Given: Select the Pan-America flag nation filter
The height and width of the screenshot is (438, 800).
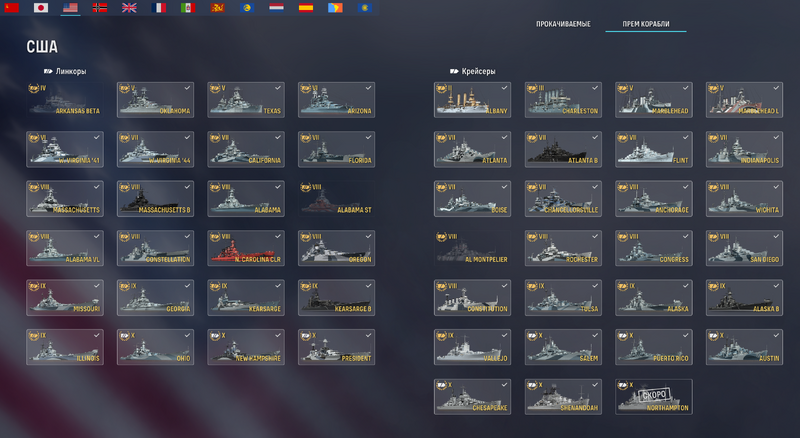Looking at the screenshot, I should pyautogui.click(x=335, y=8).
